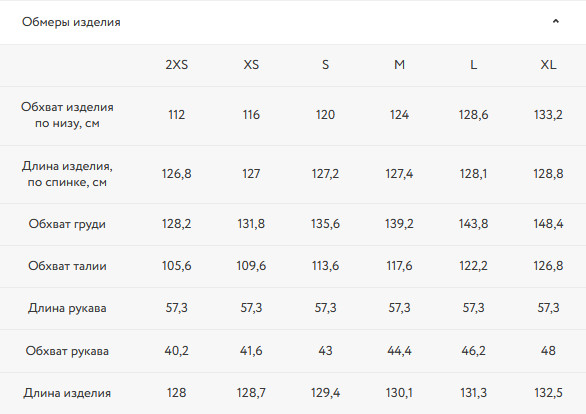Select the L size column header
Image resolution: width=586 pixels, height=414 pixels.
[x=473, y=65]
